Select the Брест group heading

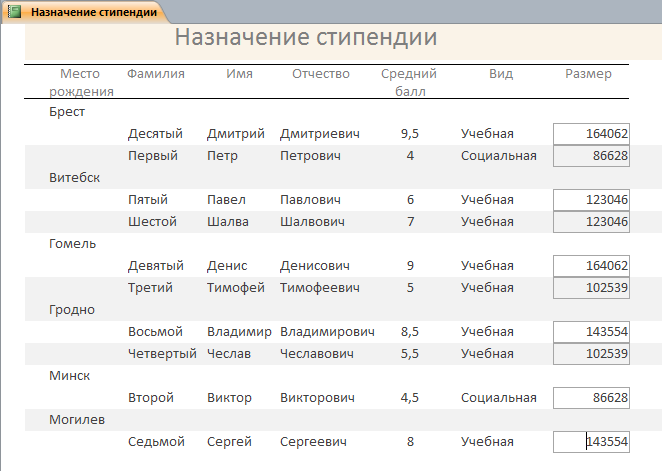coord(67,112)
